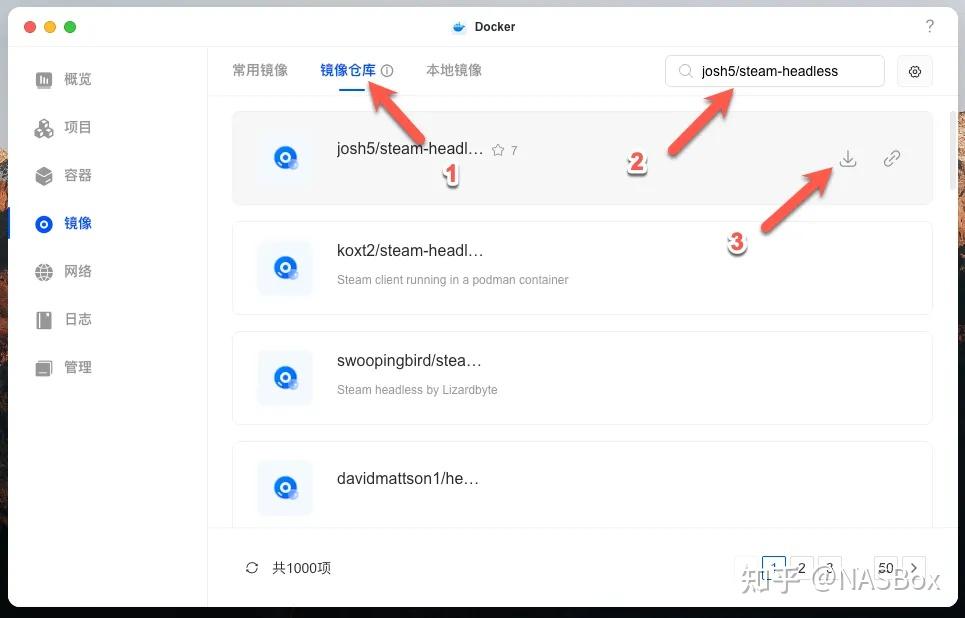Click the koxt2/steam-headless image thumbnail
The image size is (965, 618).
pos(285,268)
